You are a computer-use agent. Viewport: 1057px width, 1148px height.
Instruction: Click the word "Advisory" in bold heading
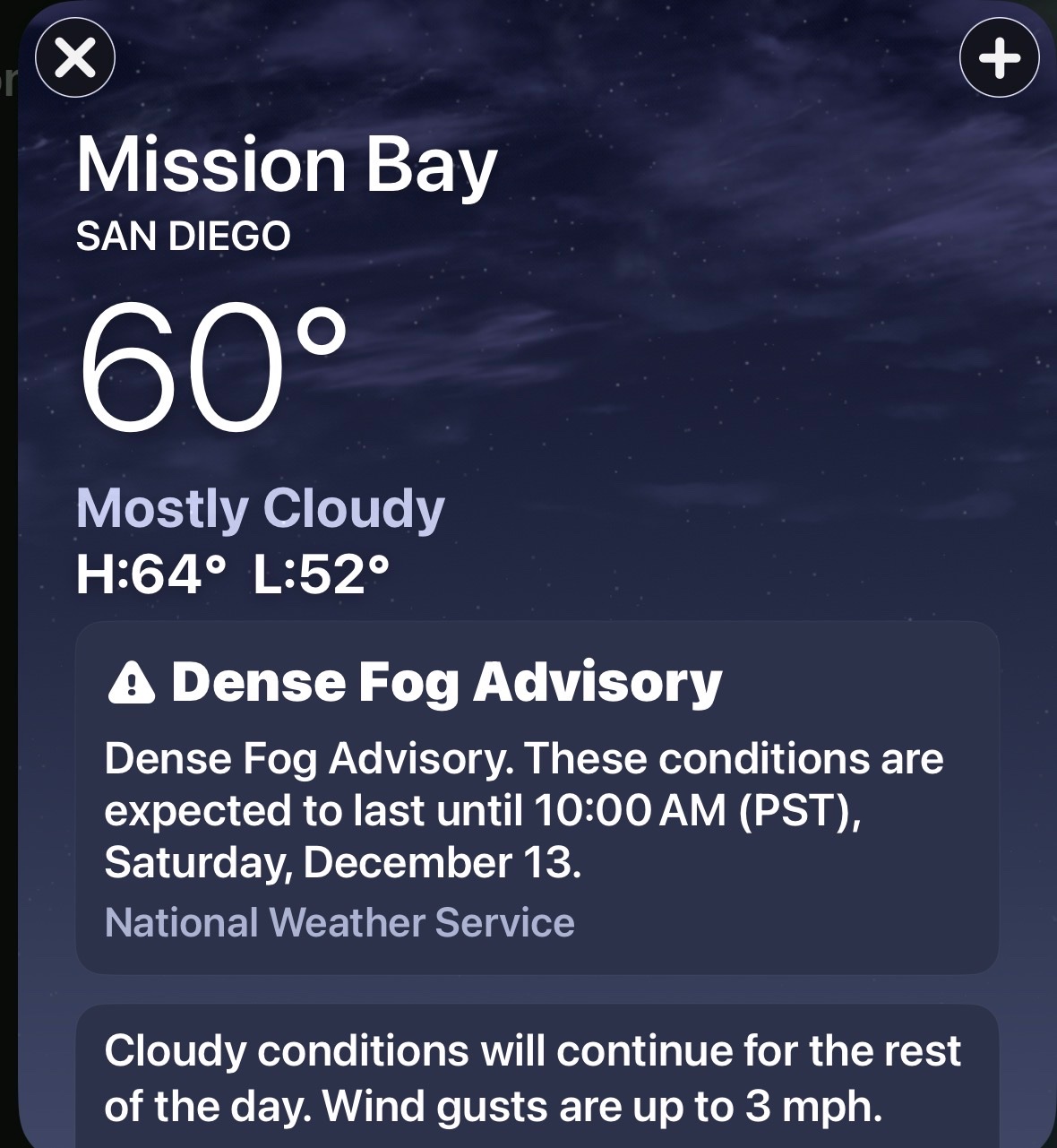(x=597, y=683)
